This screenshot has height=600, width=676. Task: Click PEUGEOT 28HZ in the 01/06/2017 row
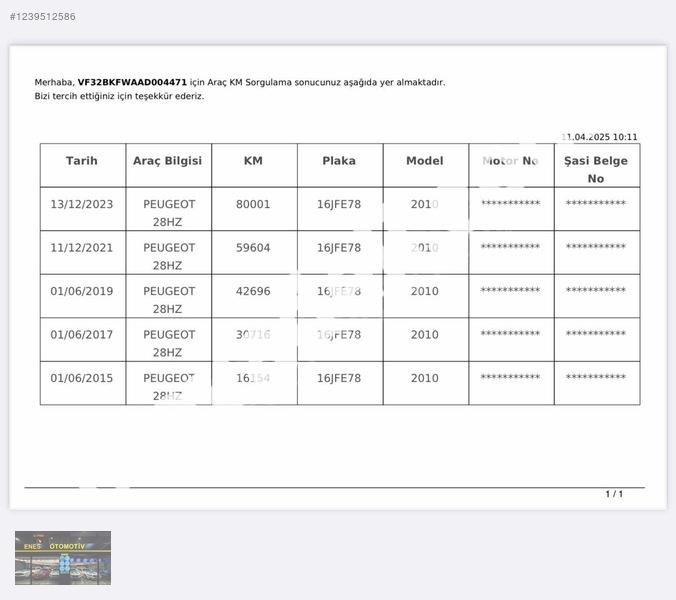pos(169,344)
